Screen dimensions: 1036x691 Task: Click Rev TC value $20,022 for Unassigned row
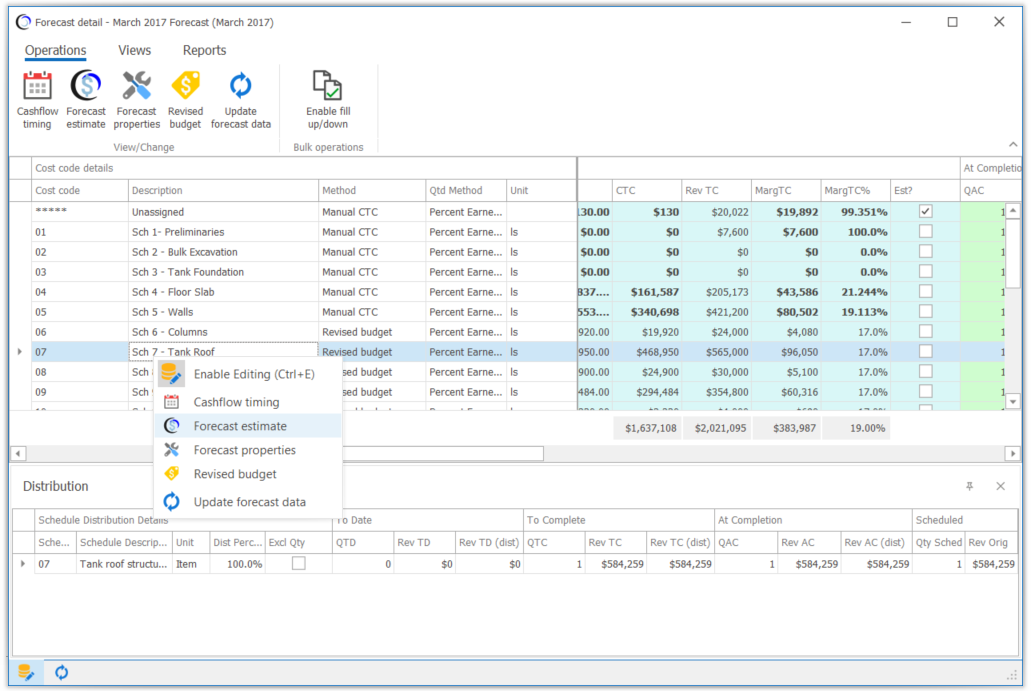click(x=716, y=212)
